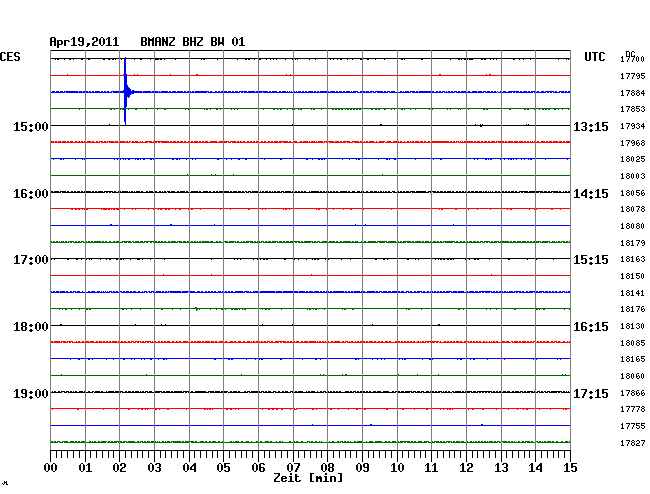Click the "11" minute axis label
650x494 pixels.
click(431, 468)
